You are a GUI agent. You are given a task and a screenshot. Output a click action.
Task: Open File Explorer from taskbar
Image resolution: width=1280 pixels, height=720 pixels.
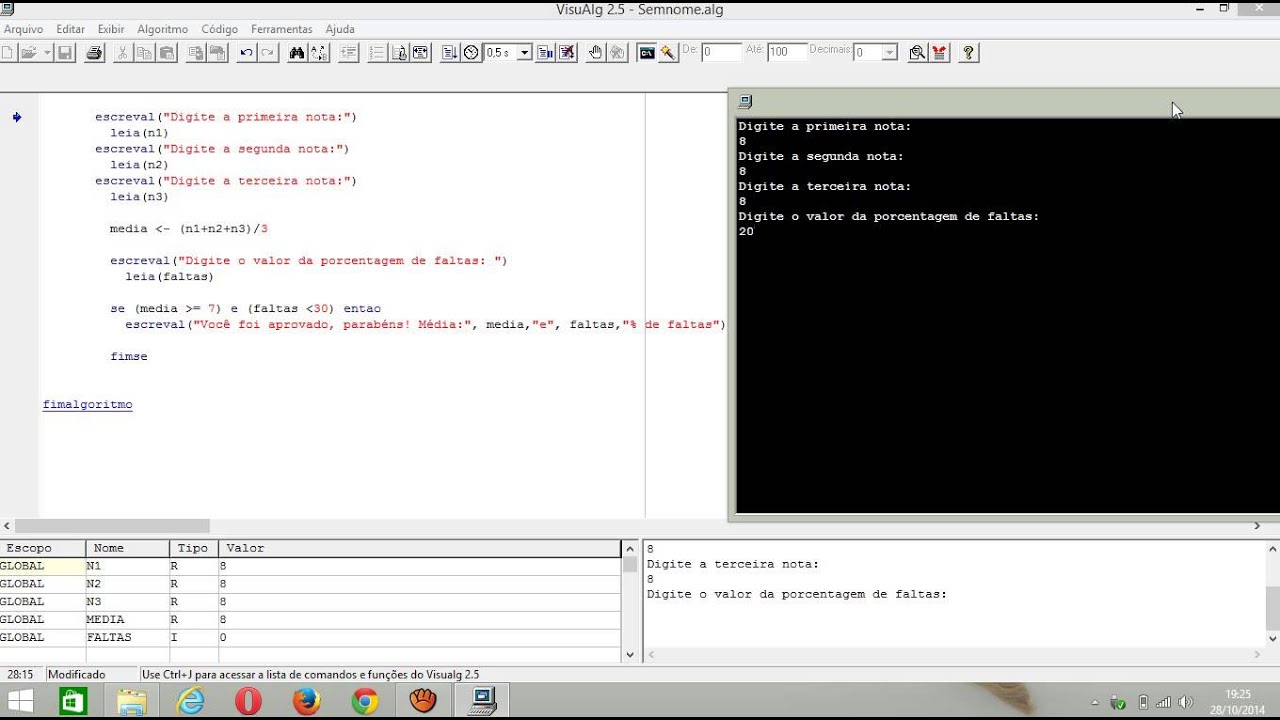pos(132,701)
